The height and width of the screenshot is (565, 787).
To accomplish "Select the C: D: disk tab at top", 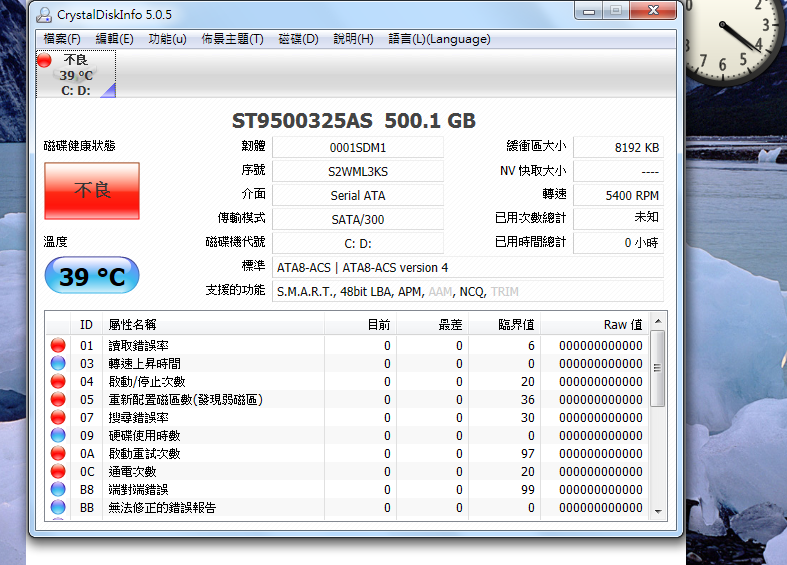I will (76, 74).
